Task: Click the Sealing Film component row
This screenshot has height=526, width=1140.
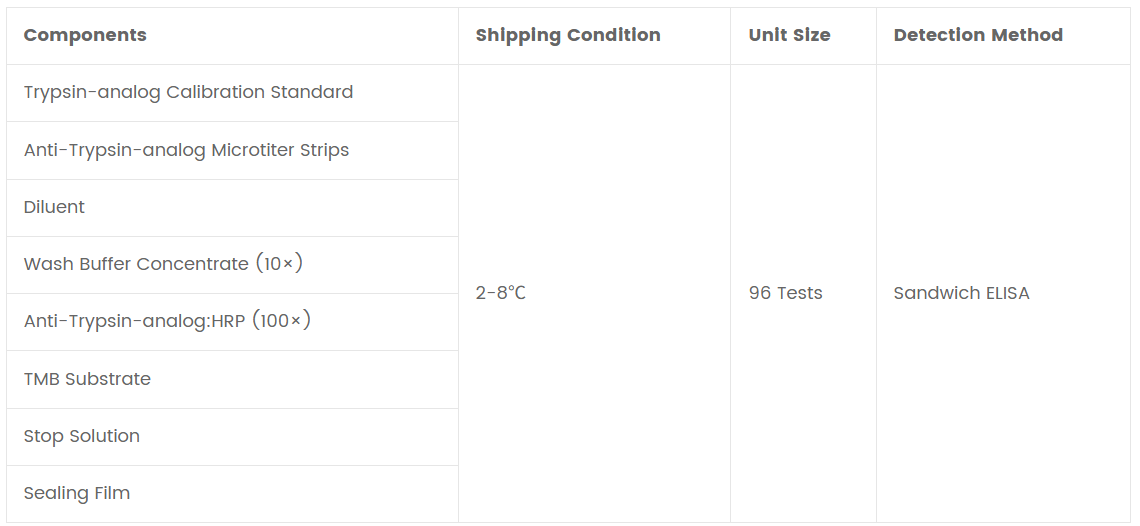Action: [x=77, y=493]
